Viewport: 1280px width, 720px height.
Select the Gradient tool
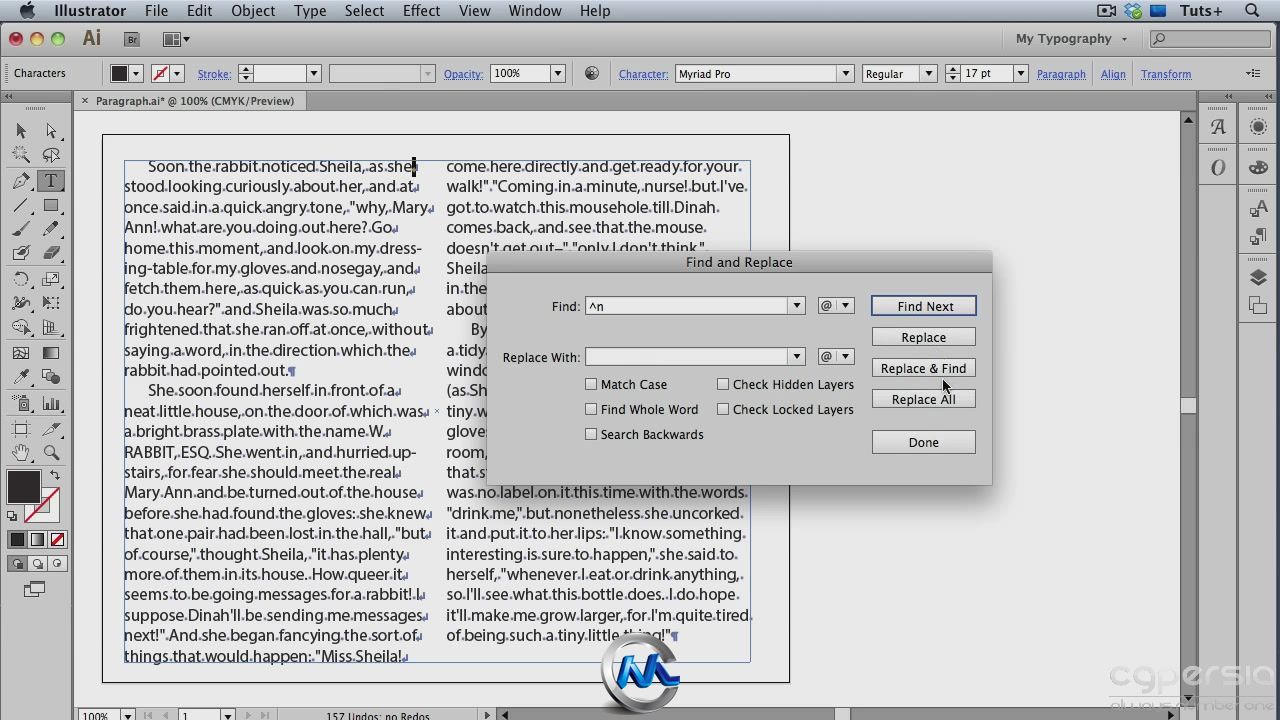coord(51,353)
